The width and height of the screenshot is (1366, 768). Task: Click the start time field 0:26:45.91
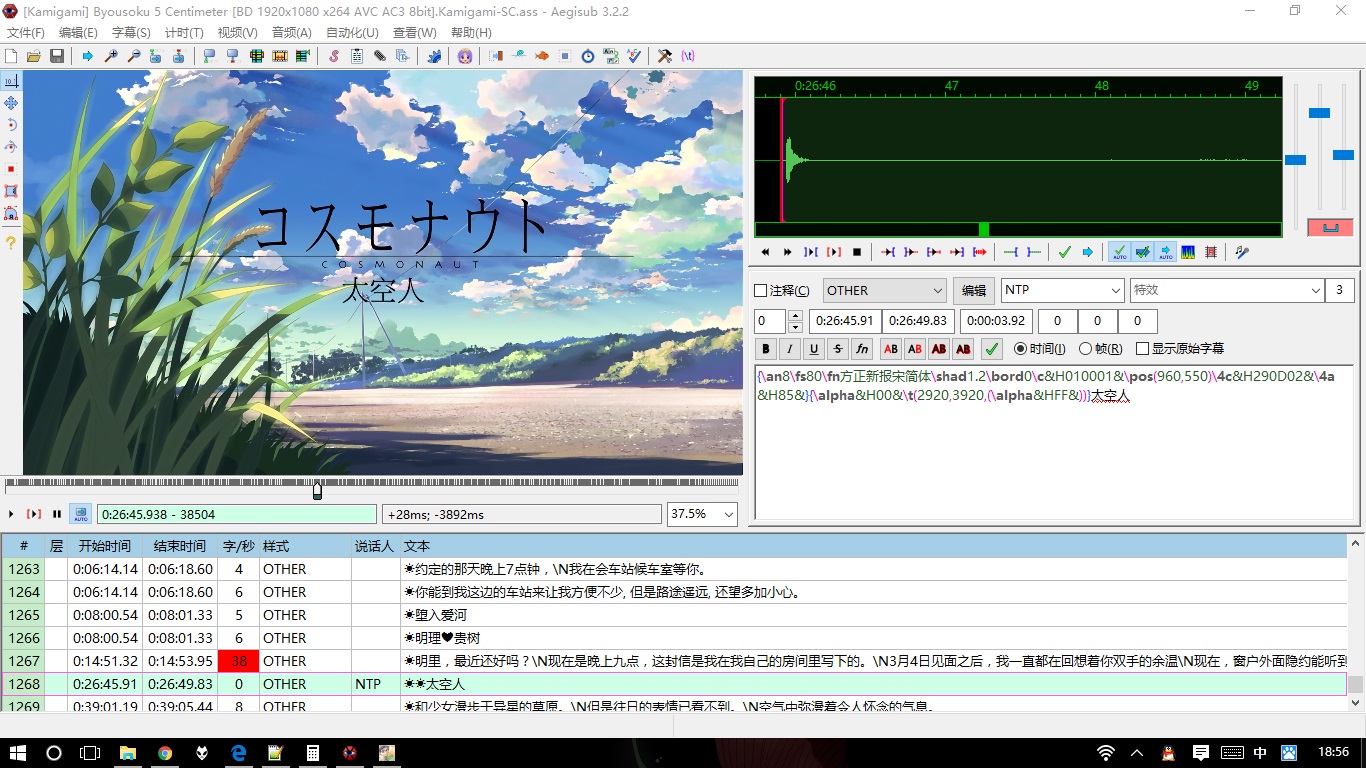[844, 321]
